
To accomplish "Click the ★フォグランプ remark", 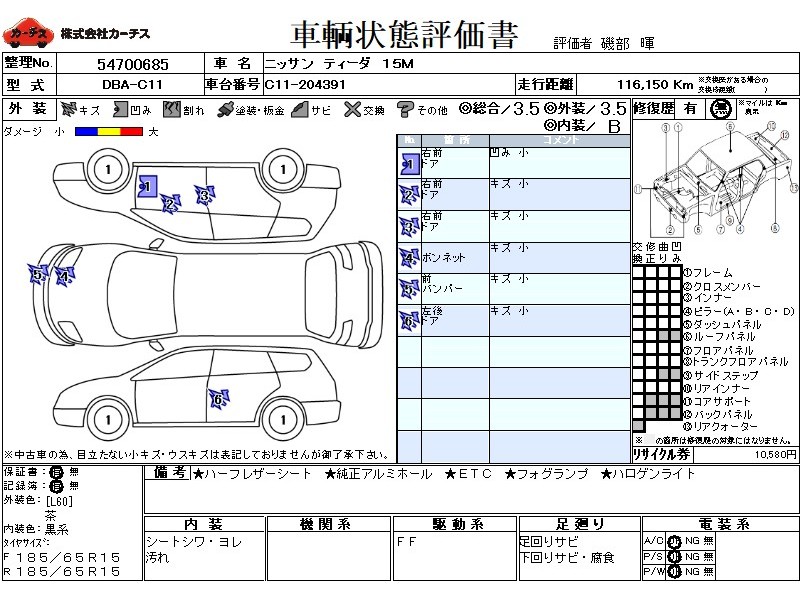I will (x=546, y=474).
